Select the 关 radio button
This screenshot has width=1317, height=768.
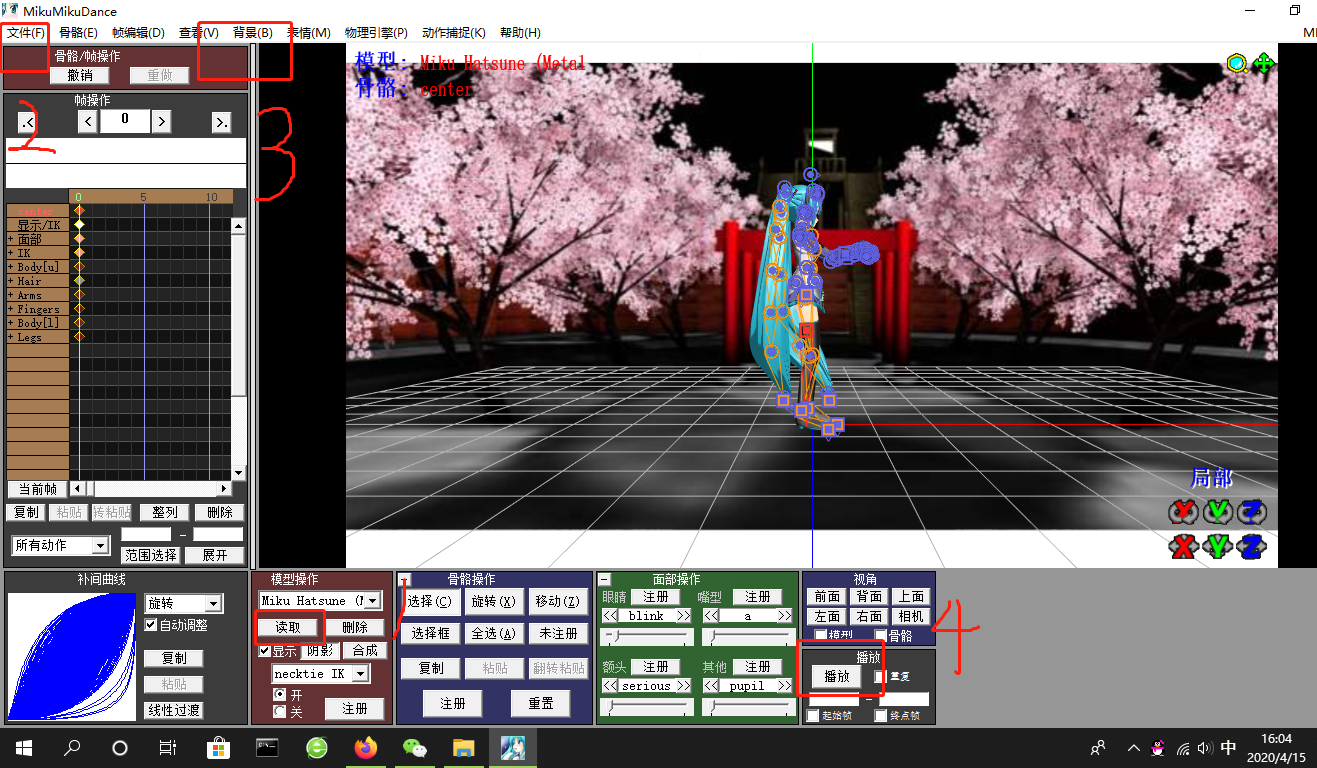(280, 711)
